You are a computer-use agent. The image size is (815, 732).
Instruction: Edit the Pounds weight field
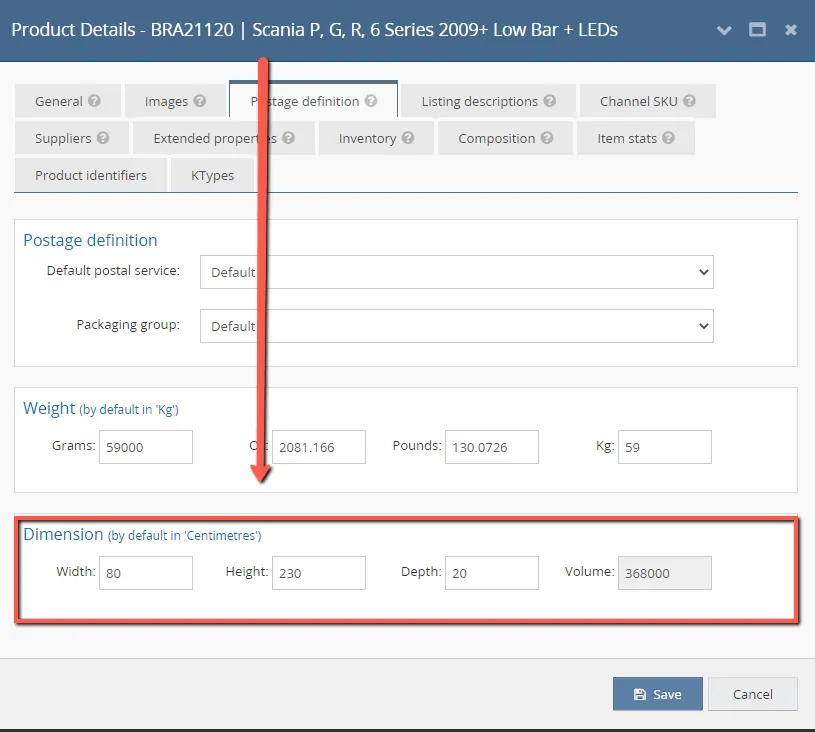tap(492, 447)
